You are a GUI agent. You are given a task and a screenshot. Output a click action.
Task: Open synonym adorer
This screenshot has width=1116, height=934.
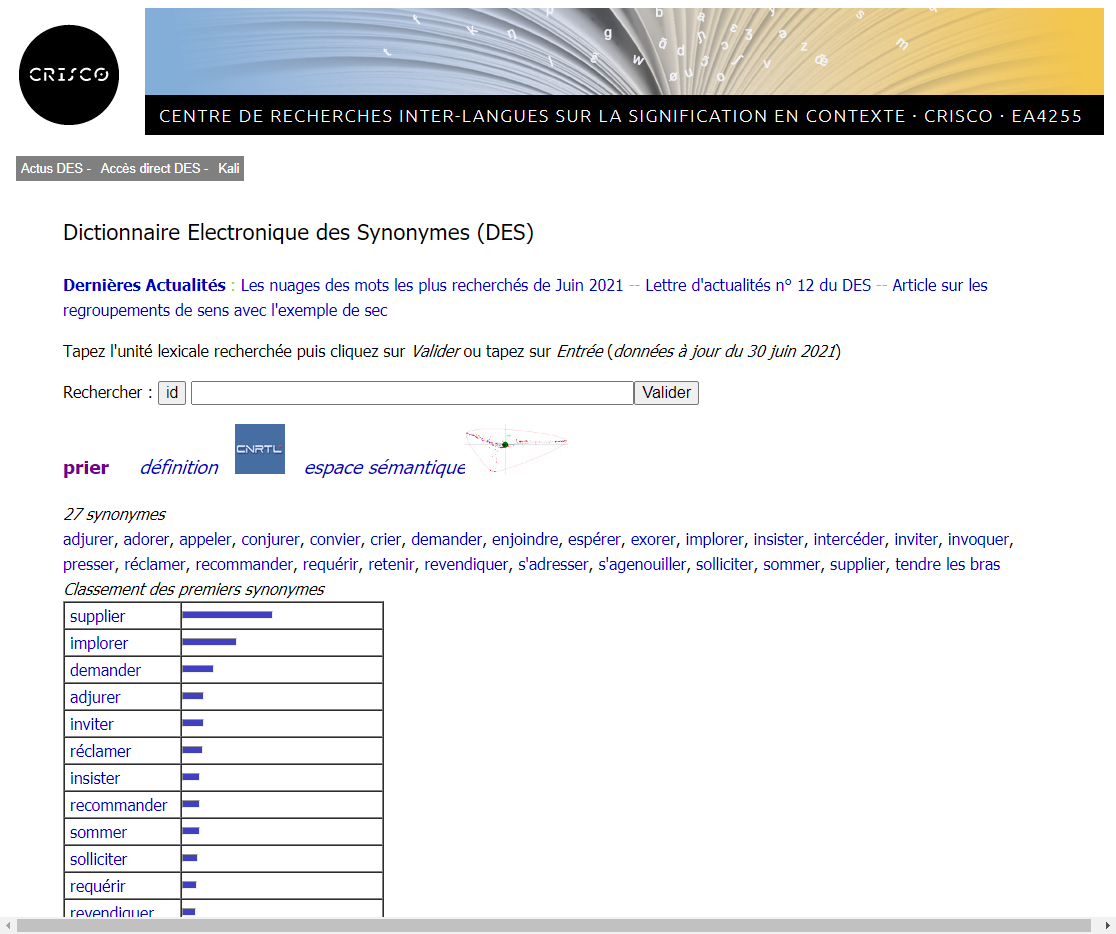pos(147,540)
